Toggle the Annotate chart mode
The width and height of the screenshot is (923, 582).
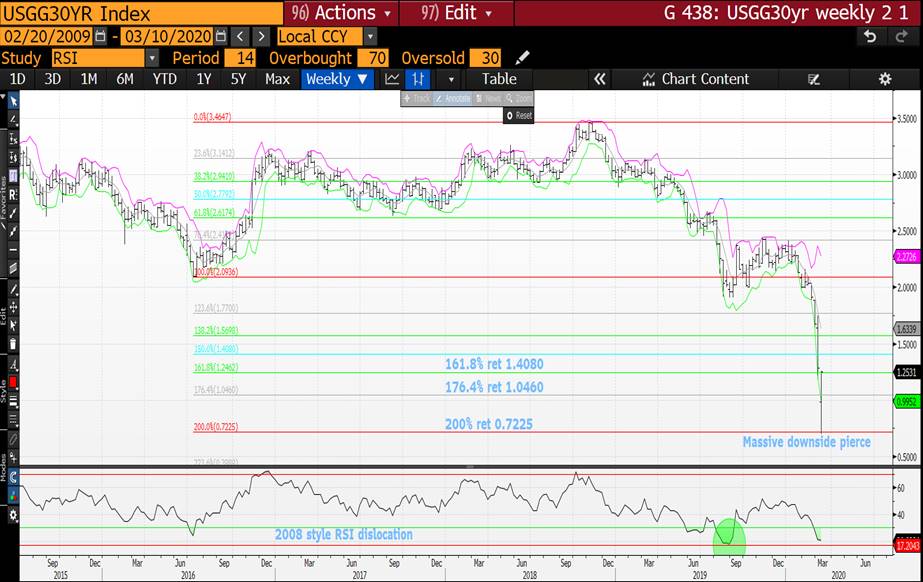click(451, 98)
